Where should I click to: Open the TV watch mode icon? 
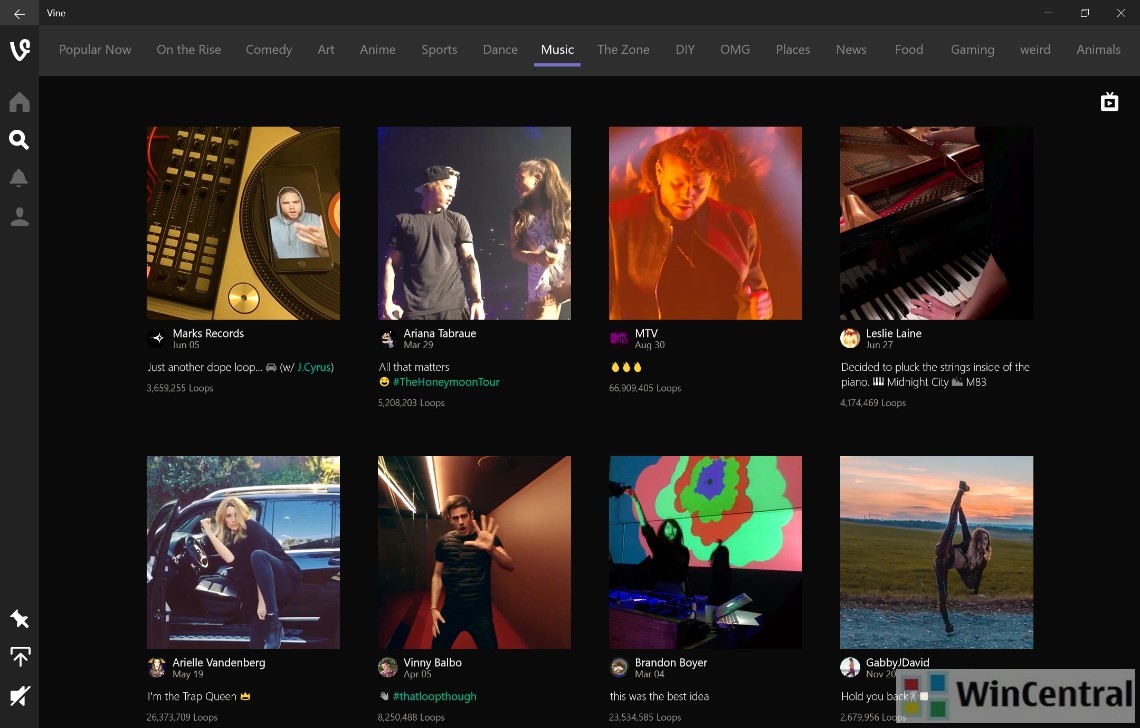point(1109,102)
